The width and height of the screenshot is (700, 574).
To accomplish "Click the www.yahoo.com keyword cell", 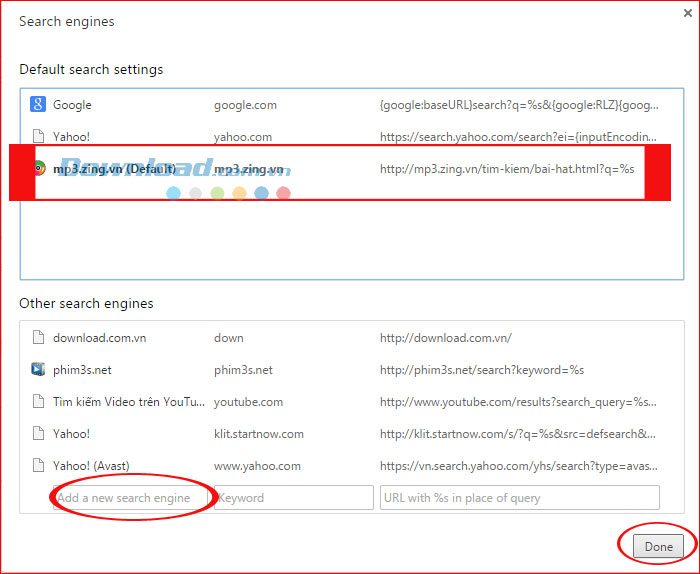I will coord(257,466).
